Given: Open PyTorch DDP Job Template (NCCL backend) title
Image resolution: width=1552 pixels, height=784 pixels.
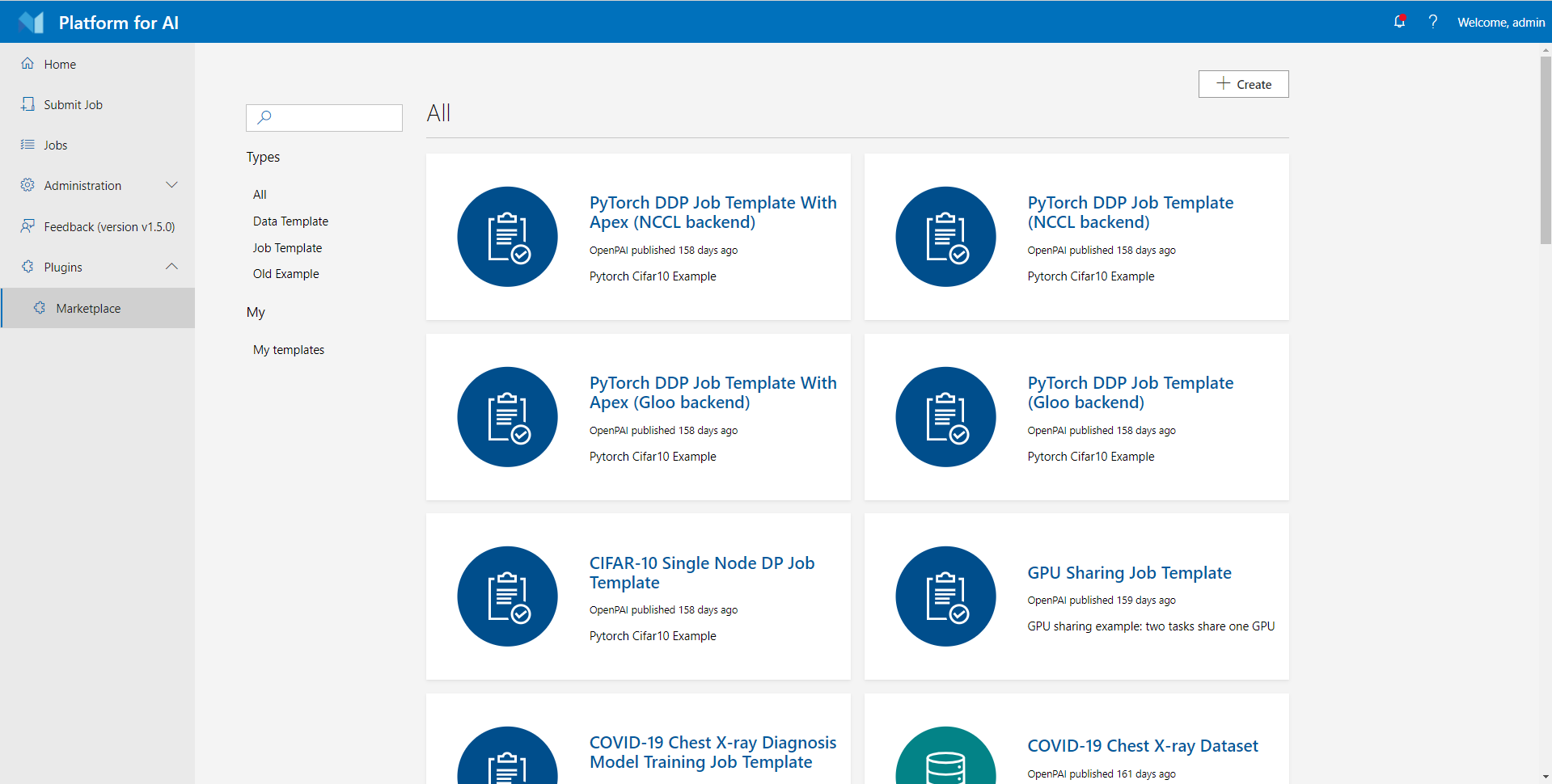Looking at the screenshot, I should 1130,213.
